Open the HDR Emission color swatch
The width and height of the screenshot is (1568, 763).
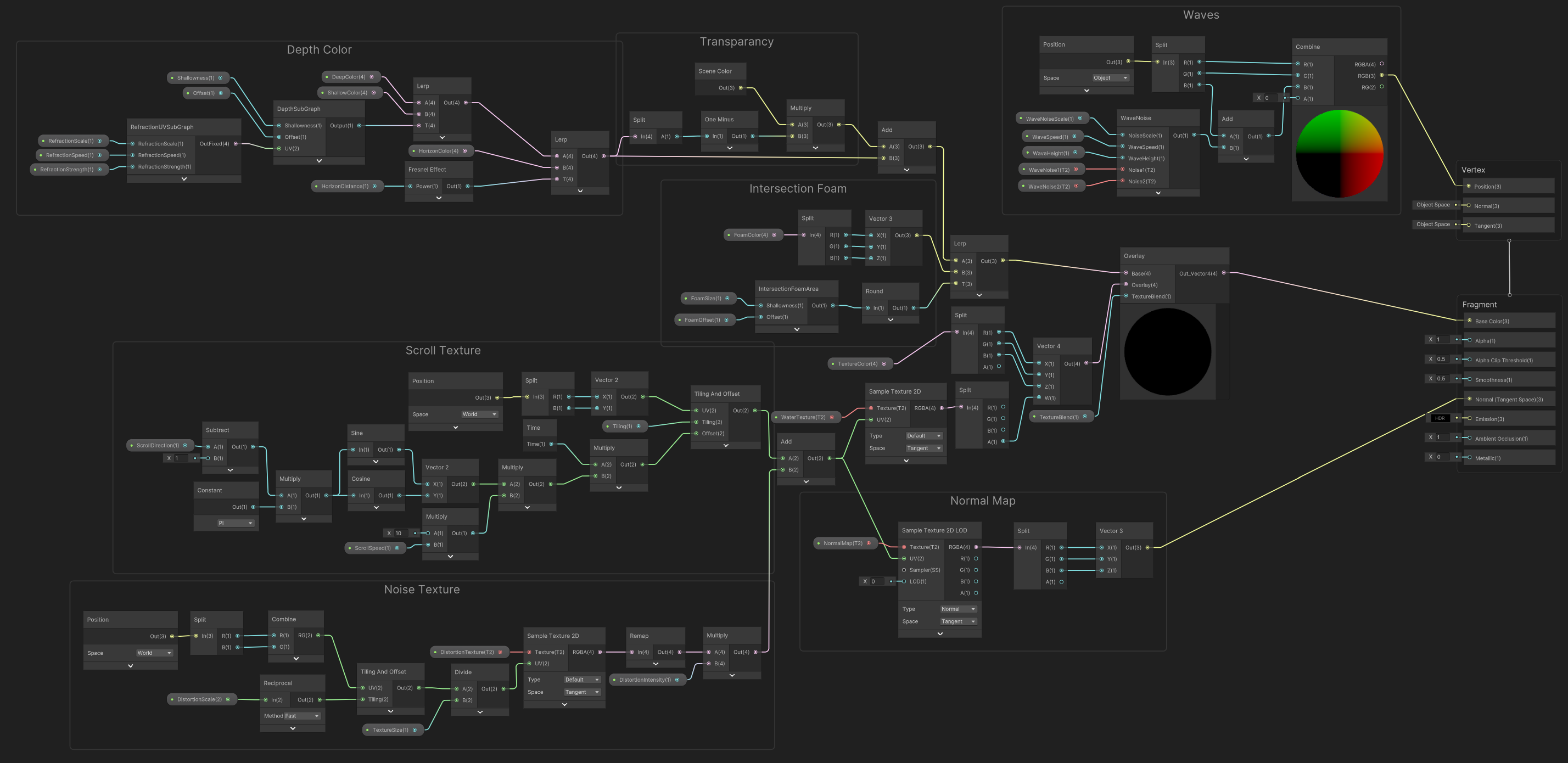(x=1440, y=418)
